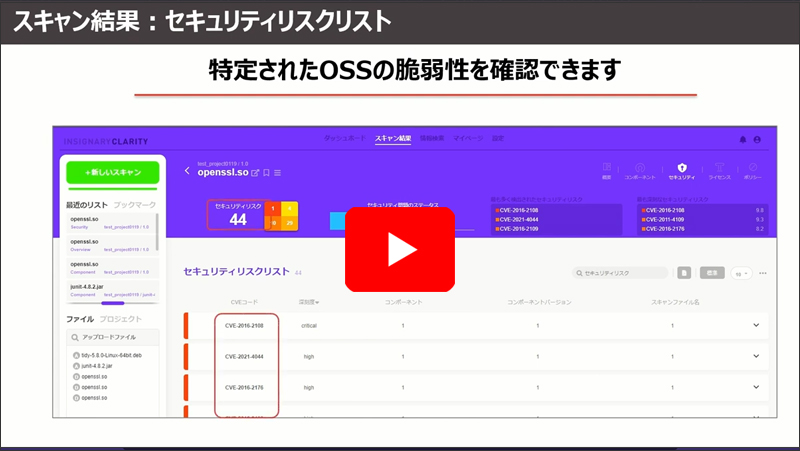
Task: Click the CVE-2016-2108 cell in the table
Action: pyautogui.click(x=244, y=325)
